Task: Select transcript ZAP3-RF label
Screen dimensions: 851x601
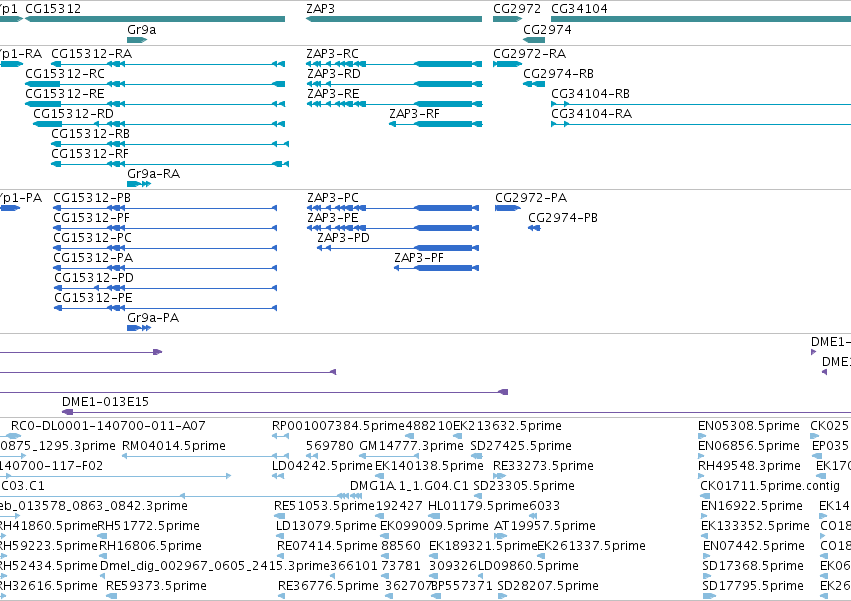Action: 415,114
